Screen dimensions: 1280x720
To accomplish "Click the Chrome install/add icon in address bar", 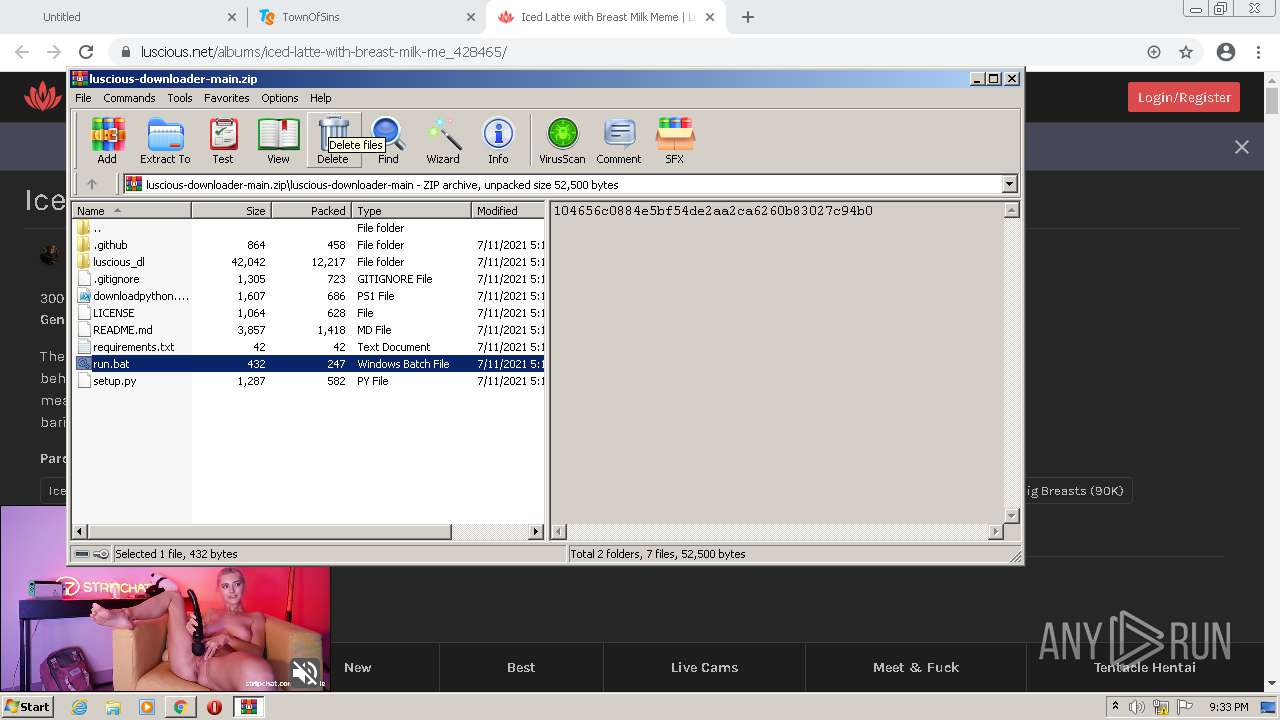I will pyautogui.click(x=1154, y=52).
